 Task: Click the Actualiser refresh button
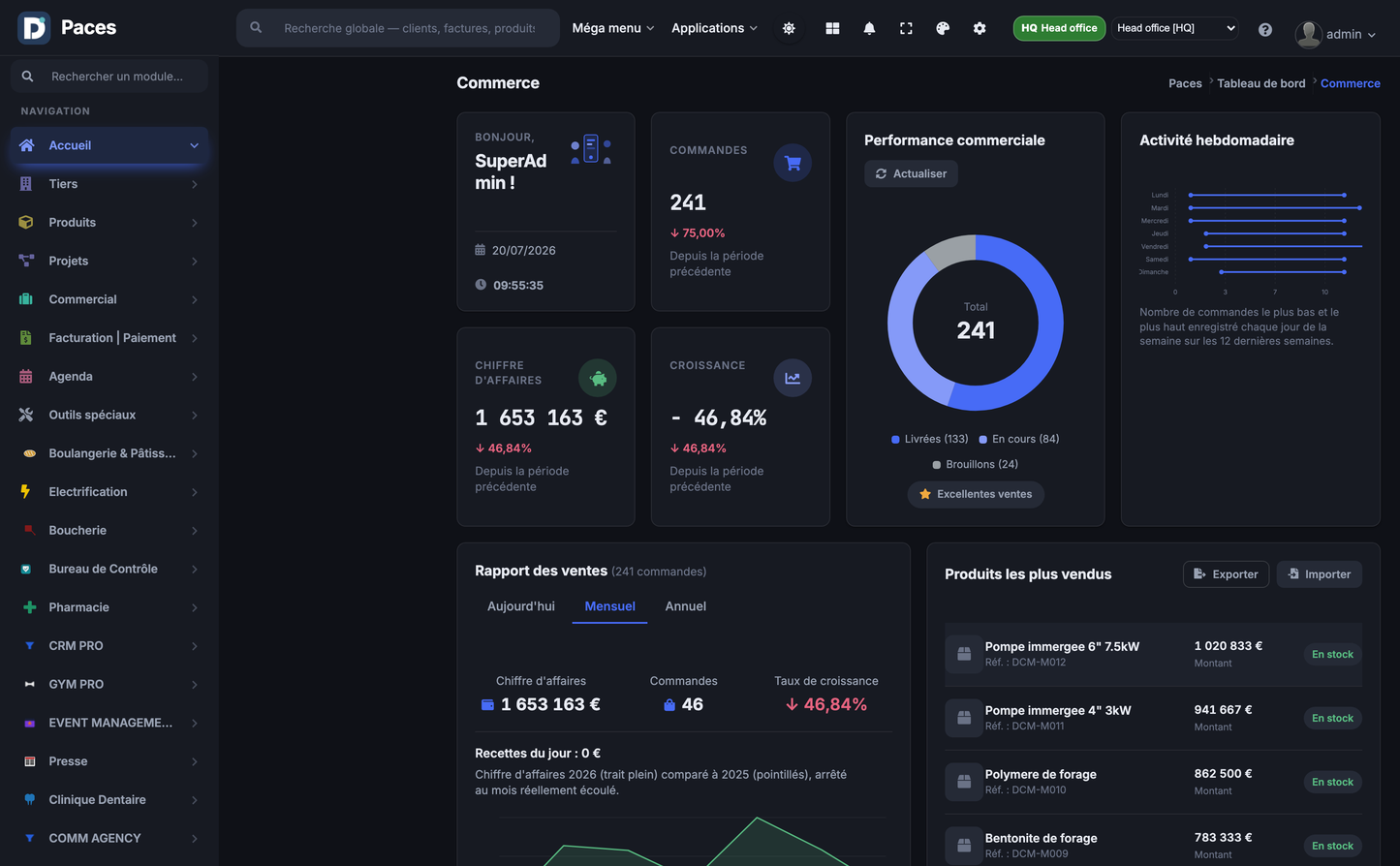[911, 173]
